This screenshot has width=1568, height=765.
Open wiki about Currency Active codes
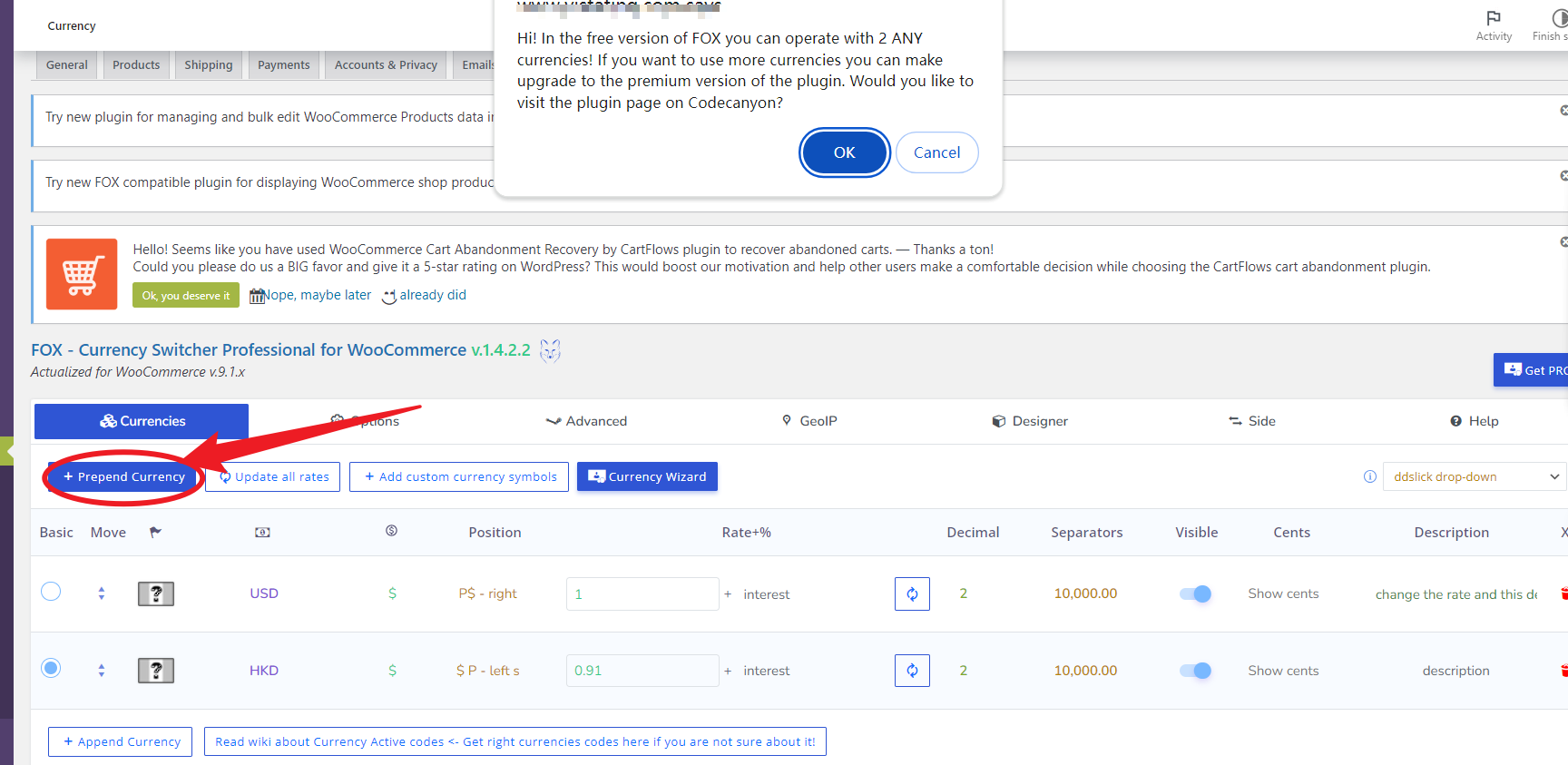point(514,741)
